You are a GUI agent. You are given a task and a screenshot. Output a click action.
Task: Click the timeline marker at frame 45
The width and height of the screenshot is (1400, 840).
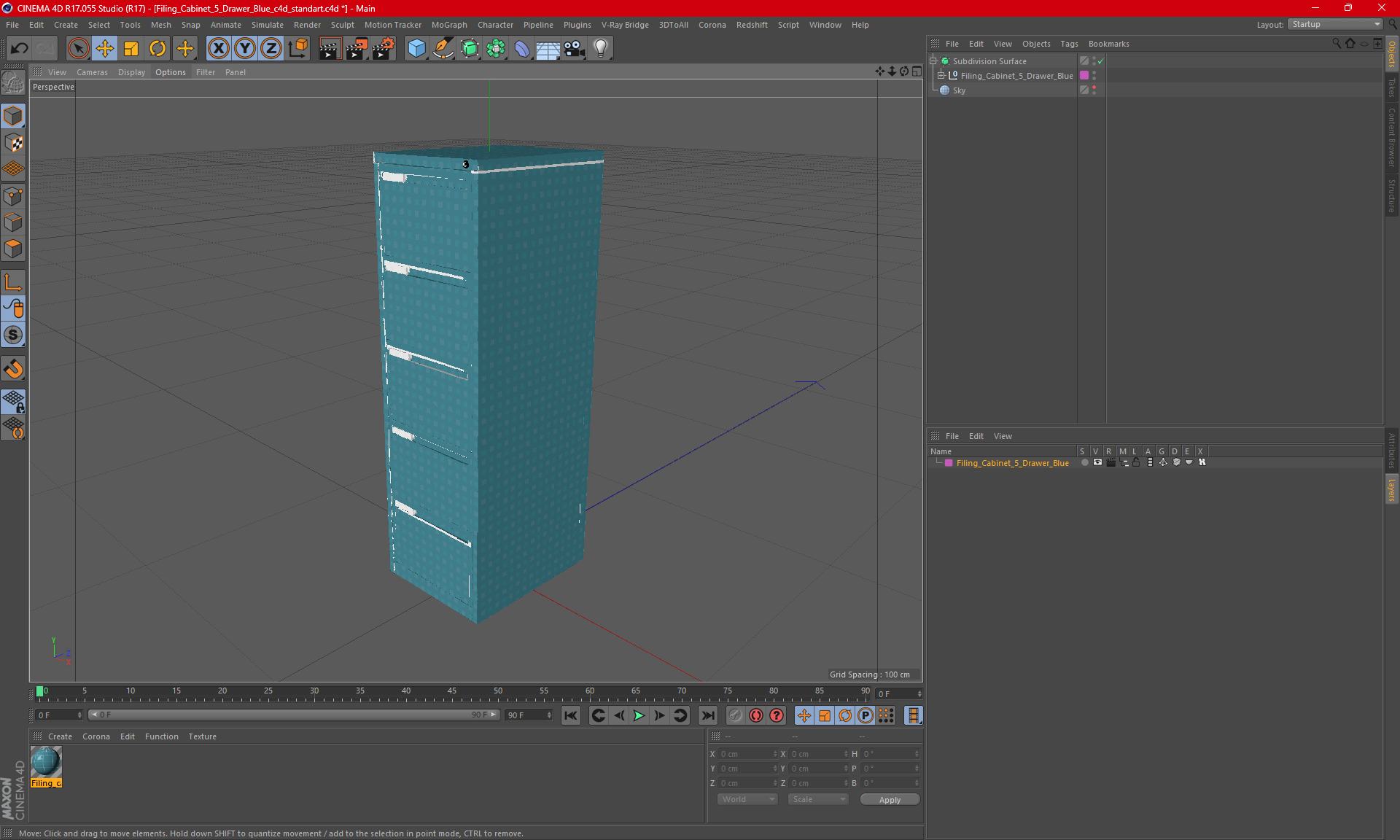pyautogui.click(x=452, y=691)
